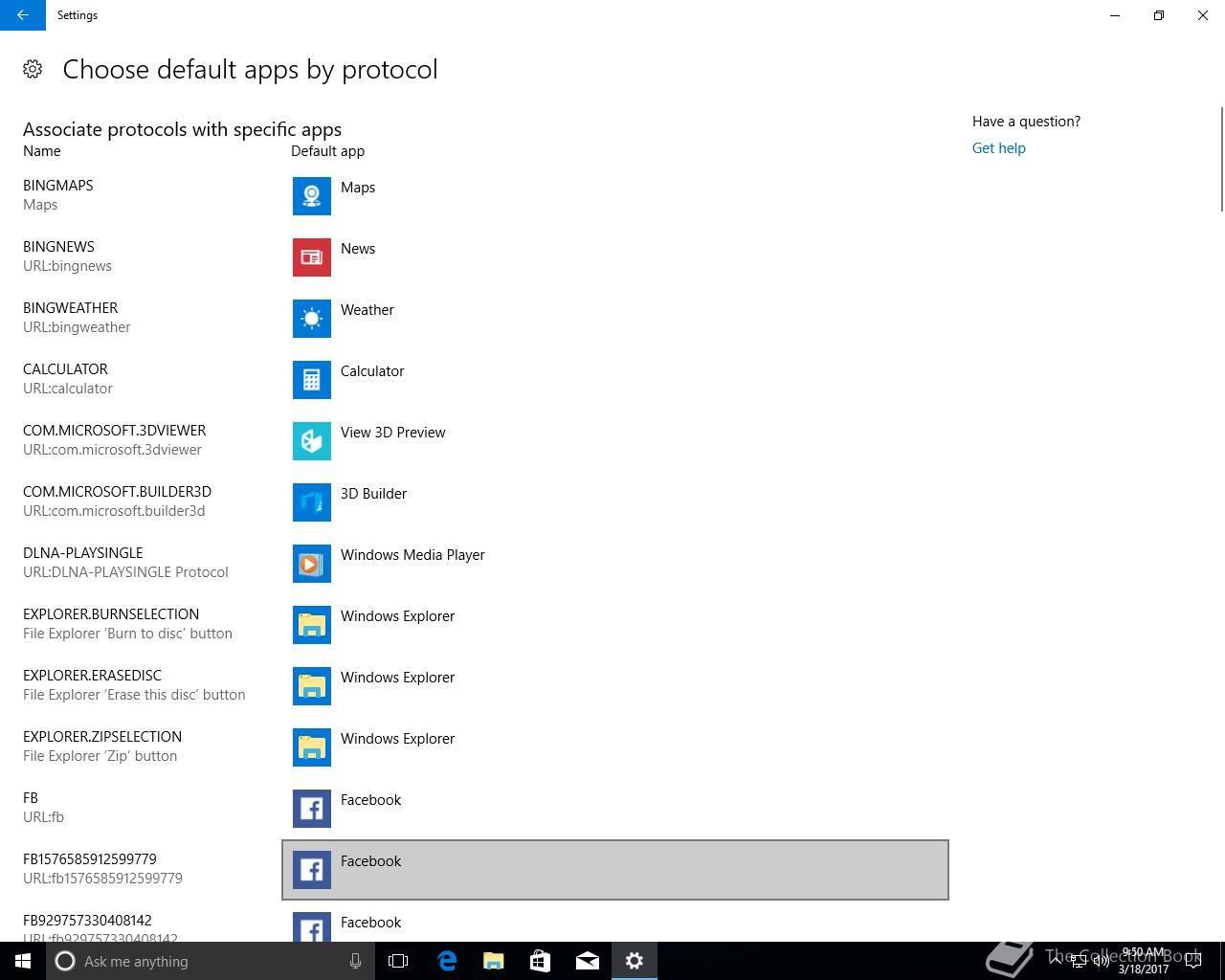Launch Microsoft Edge from the taskbar

[446, 961]
